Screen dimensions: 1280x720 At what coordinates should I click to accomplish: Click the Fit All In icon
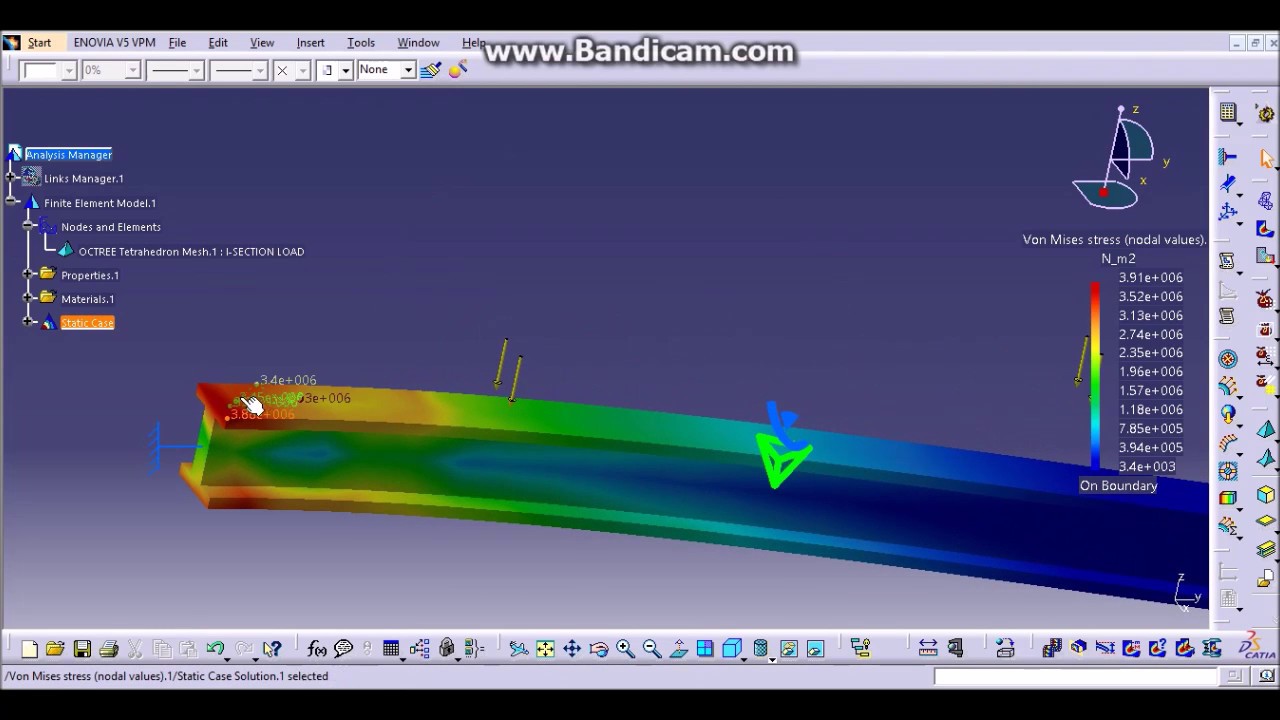(545, 649)
